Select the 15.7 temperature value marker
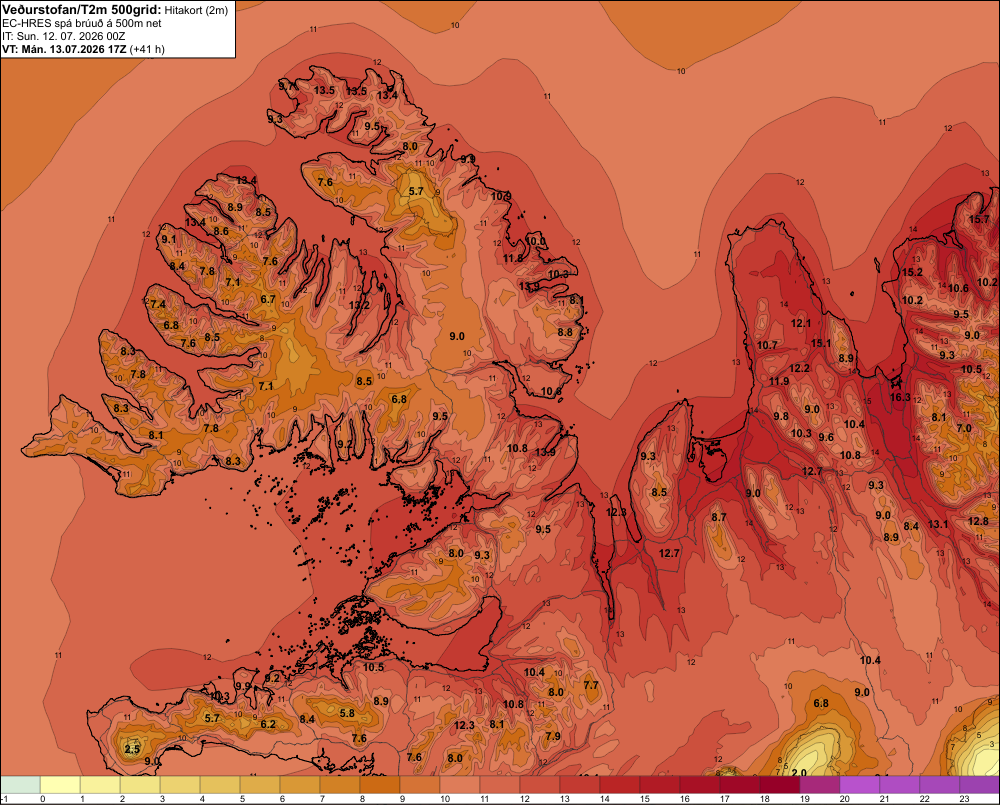The width and height of the screenshot is (1000, 805). tap(979, 219)
